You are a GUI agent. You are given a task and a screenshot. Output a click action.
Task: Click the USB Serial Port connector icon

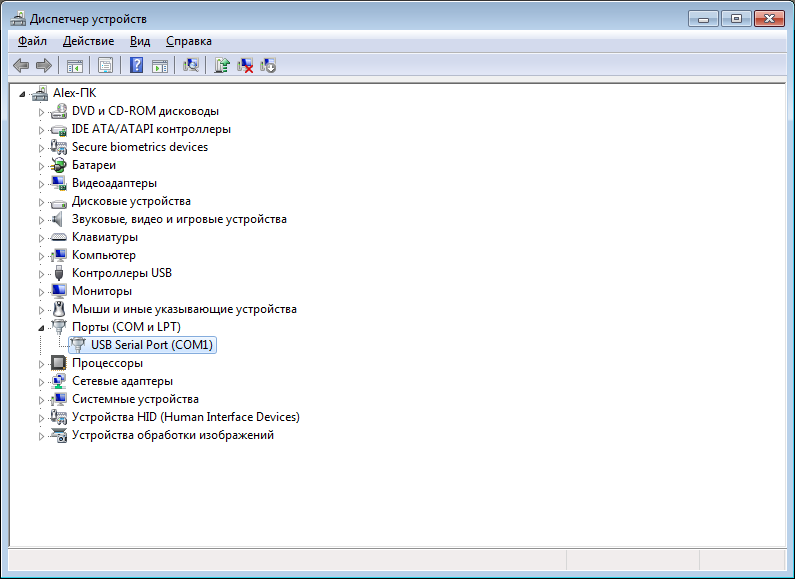[78, 345]
